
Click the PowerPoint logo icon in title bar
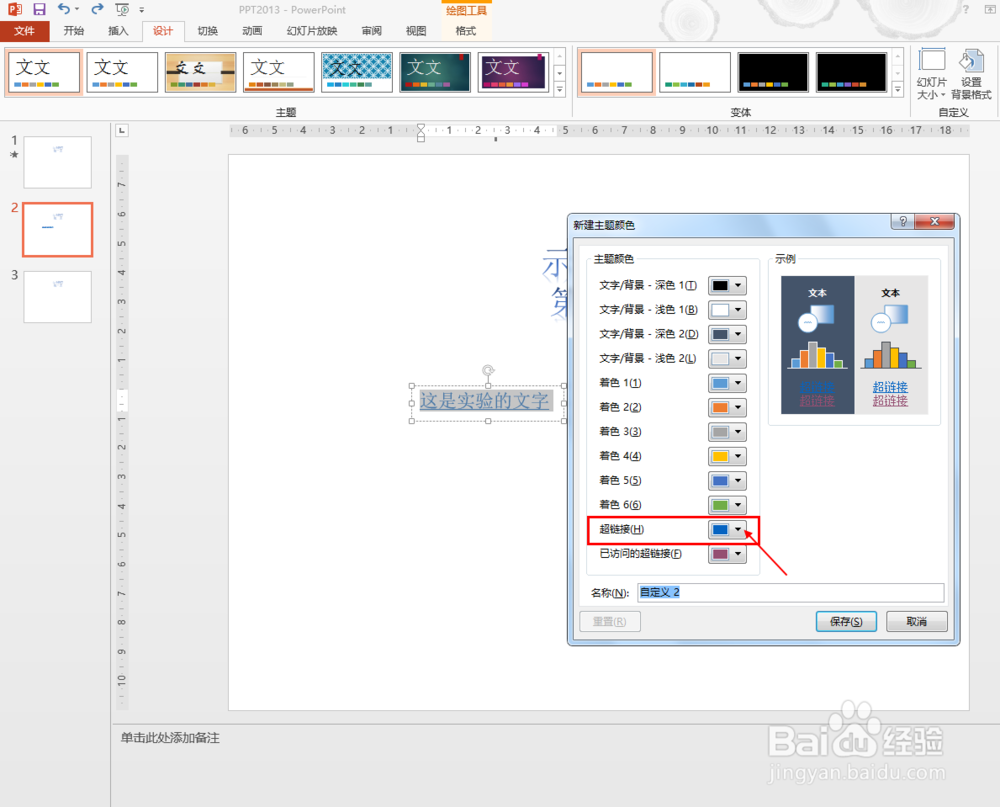tap(13, 9)
